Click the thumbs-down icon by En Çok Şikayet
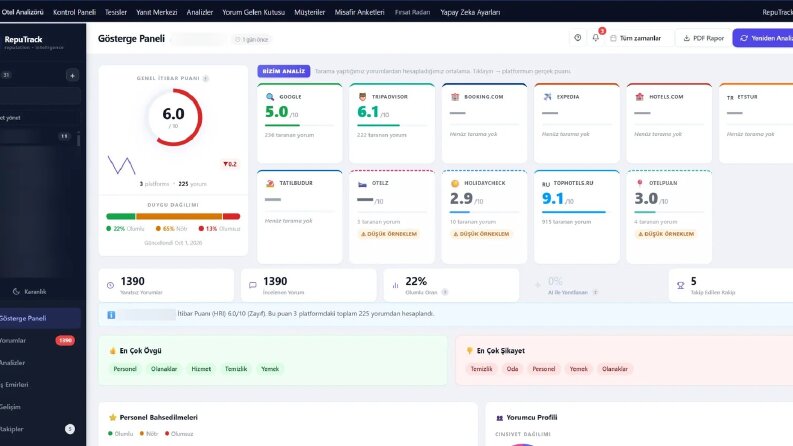 469,350
